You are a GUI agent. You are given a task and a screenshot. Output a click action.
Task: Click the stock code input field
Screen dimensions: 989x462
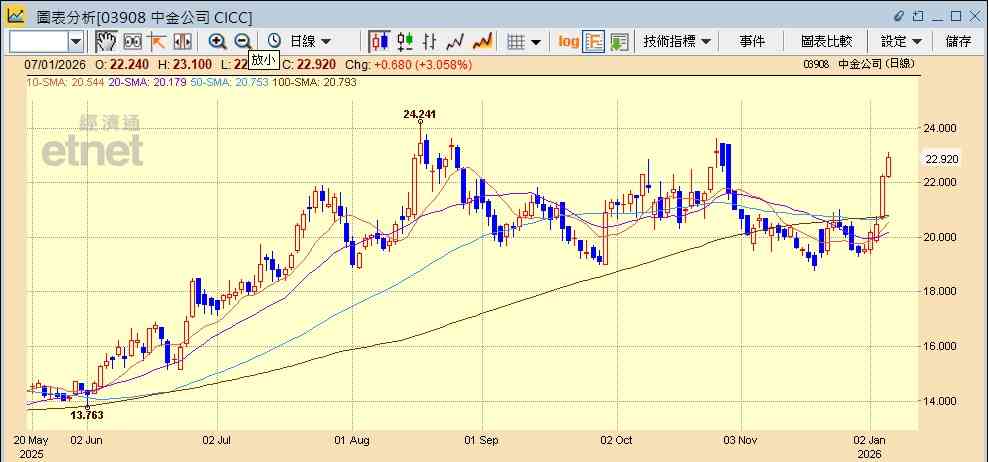click(x=38, y=42)
